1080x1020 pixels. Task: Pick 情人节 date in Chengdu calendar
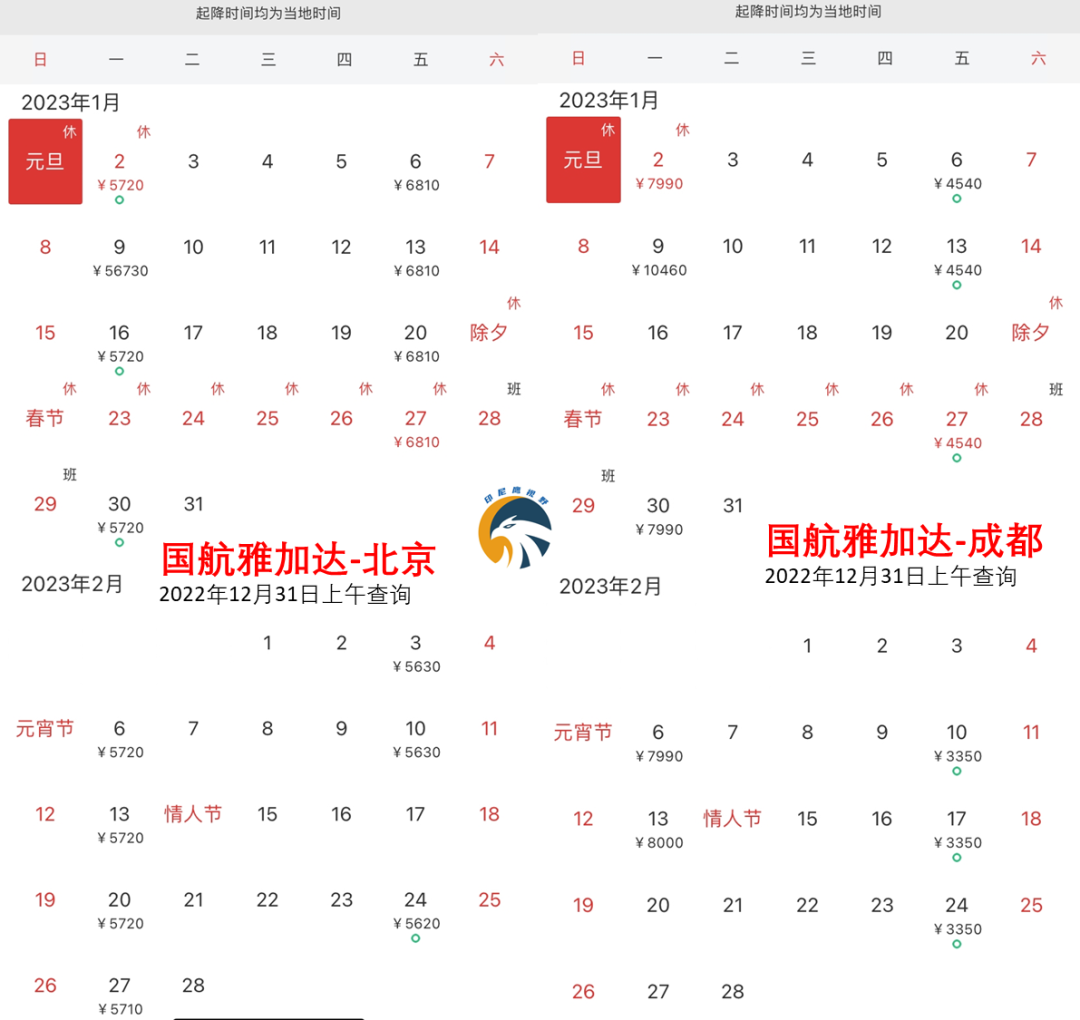(x=733, y=818)
